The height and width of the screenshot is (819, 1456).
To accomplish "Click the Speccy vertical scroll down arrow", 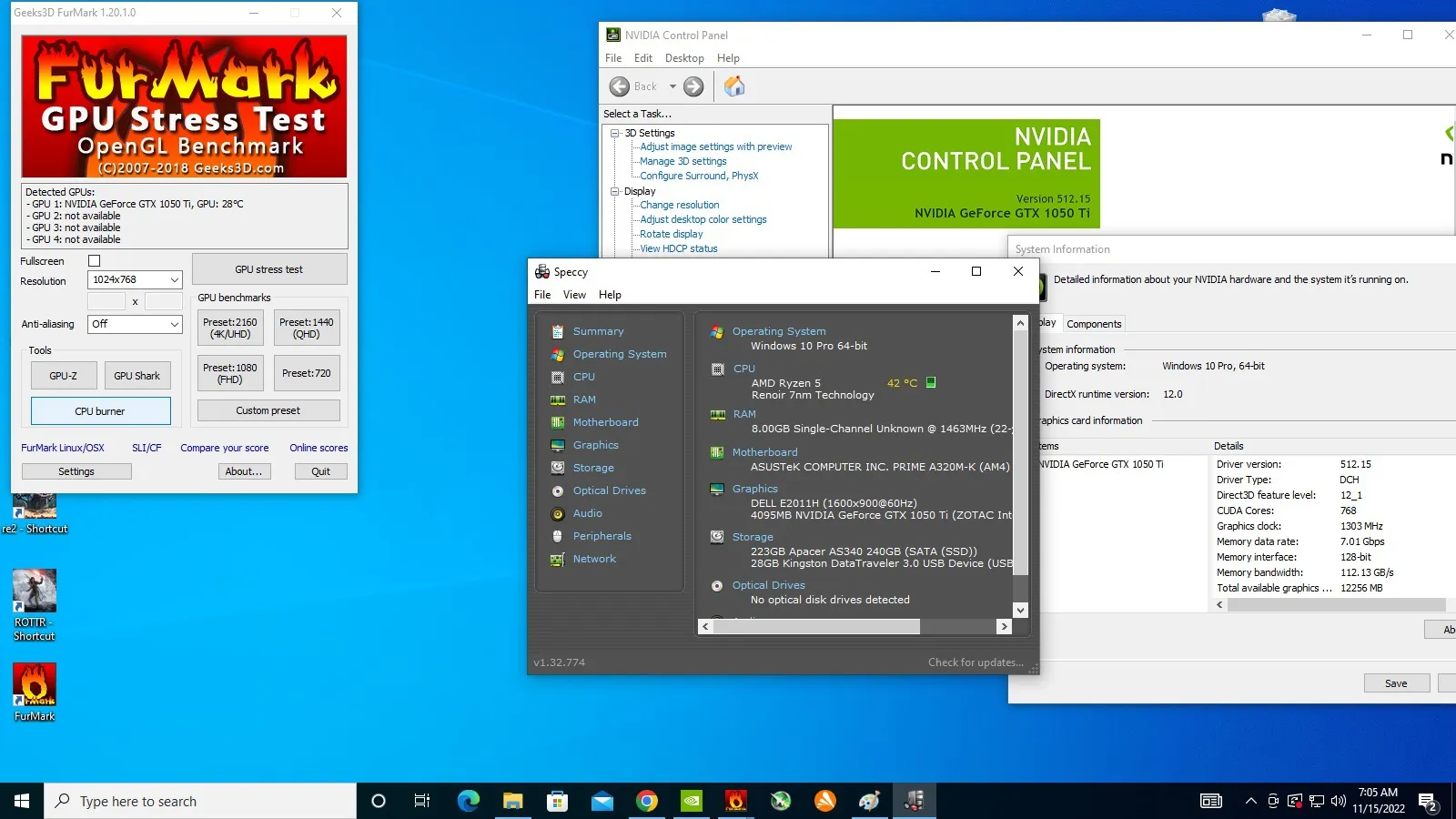I will [x=1020, y=611].
